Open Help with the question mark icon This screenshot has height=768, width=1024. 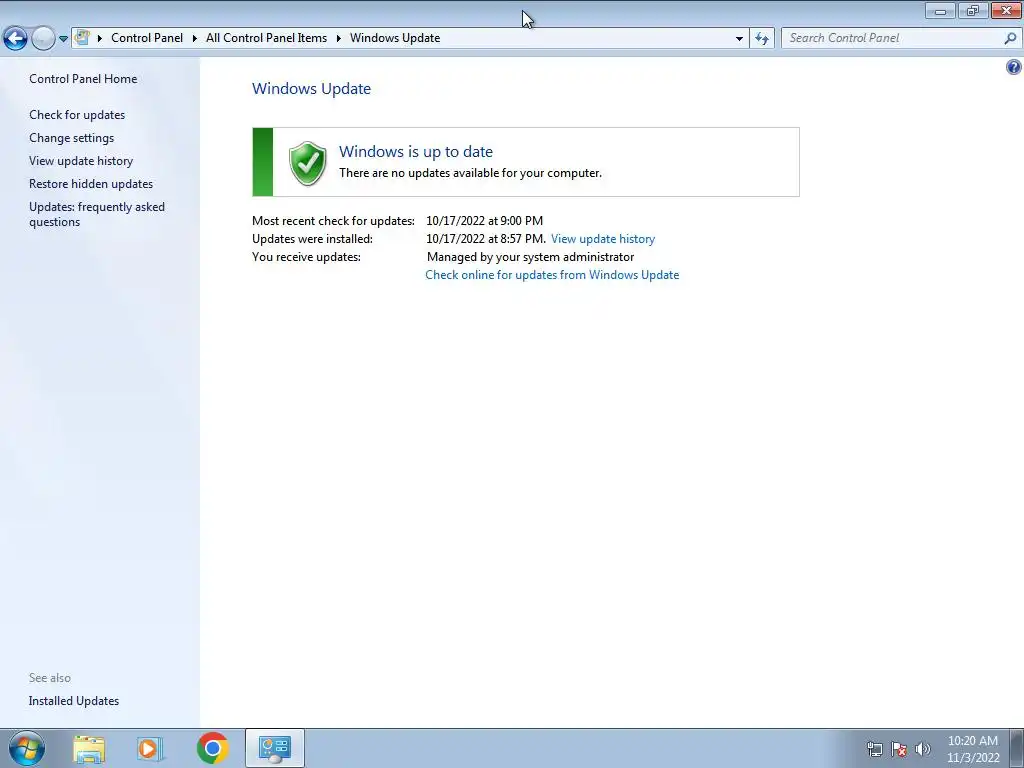pos(1014,67)
